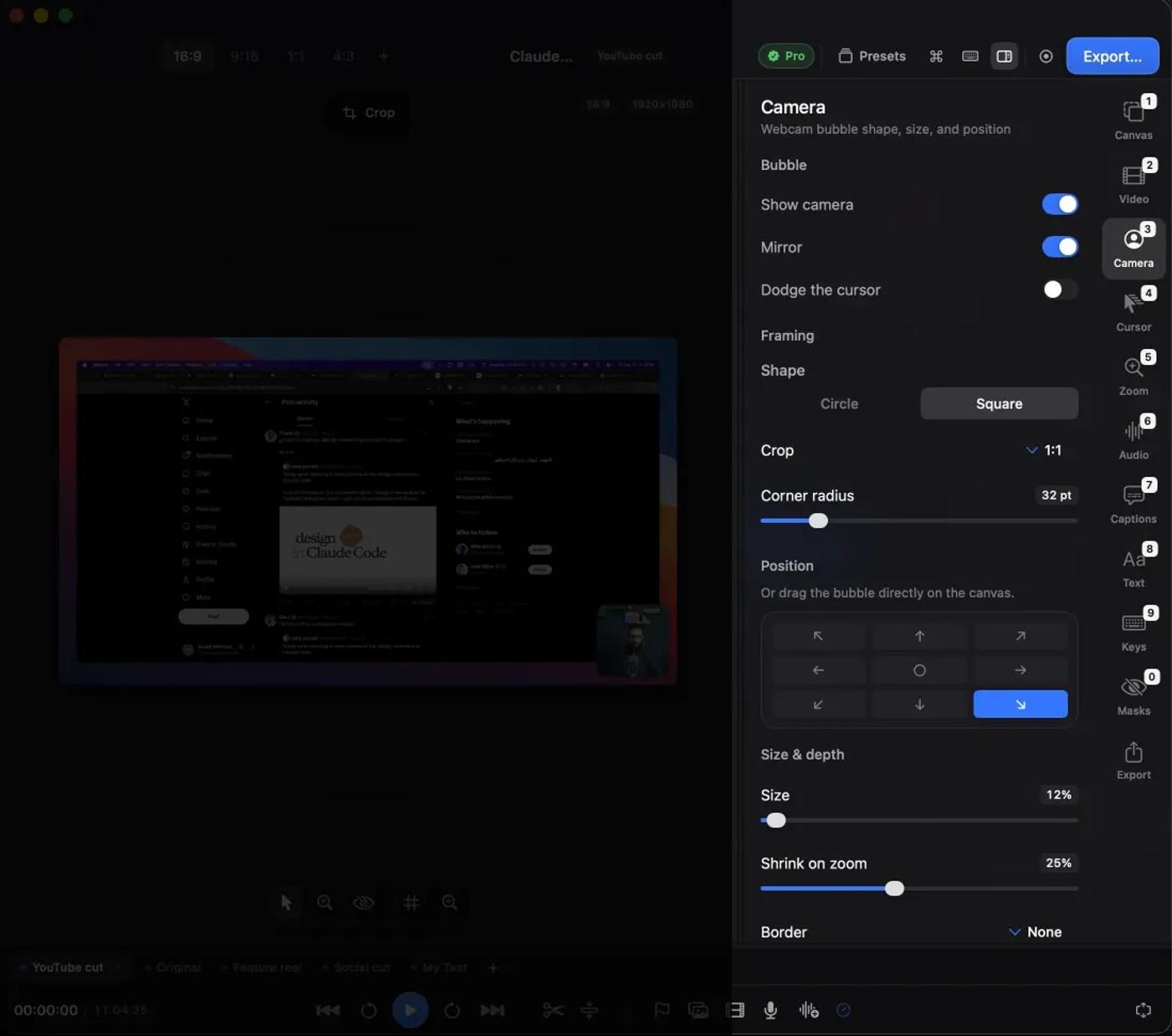Click the Crop button above the canvas
Screen dimensions: 1172x1036
(368, 112)
